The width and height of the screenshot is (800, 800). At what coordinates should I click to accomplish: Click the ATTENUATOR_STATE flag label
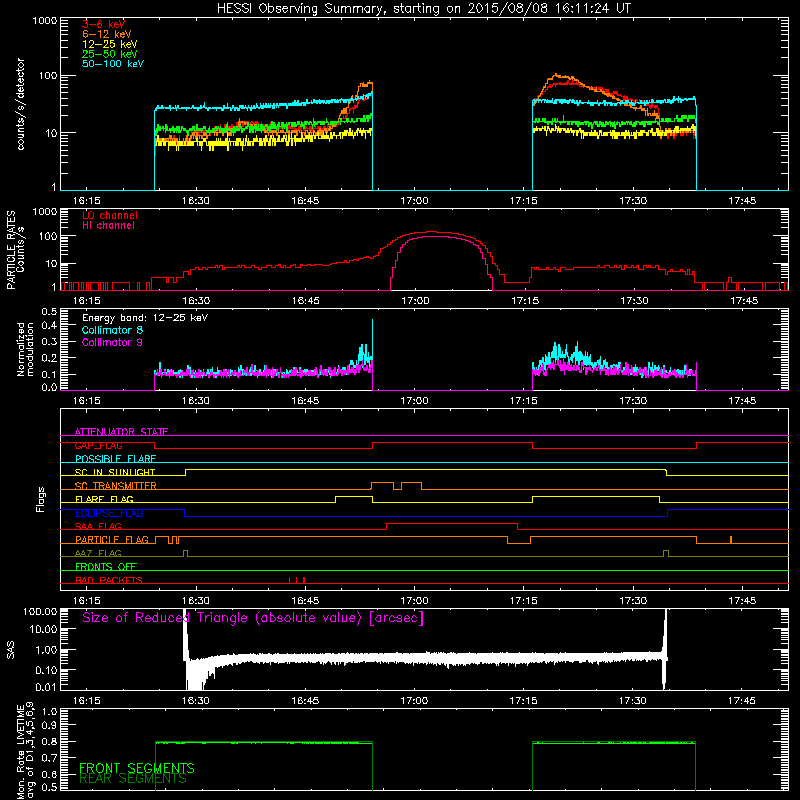[x=121, y=432]
